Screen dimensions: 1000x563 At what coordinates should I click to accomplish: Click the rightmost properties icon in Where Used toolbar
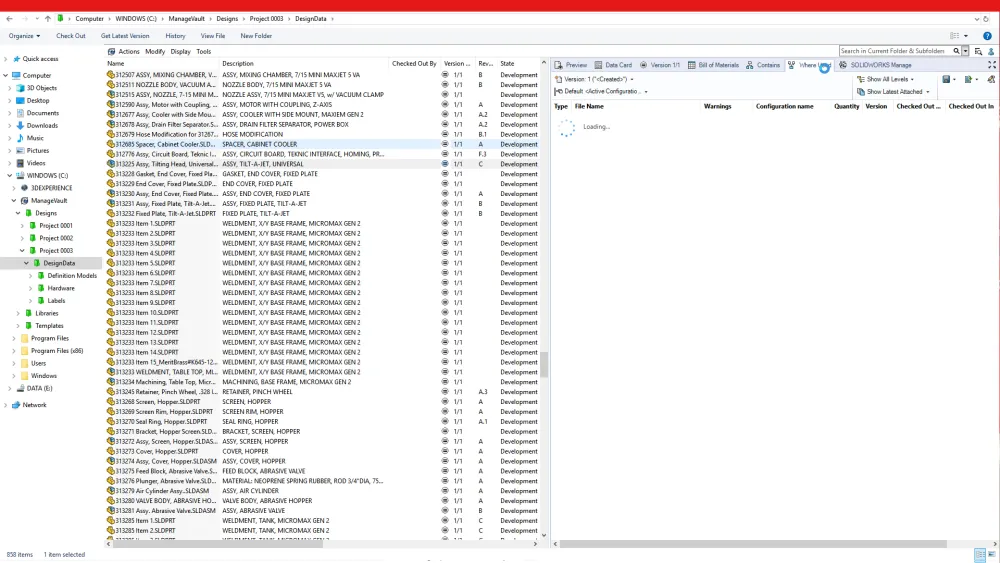coord(991,79)
